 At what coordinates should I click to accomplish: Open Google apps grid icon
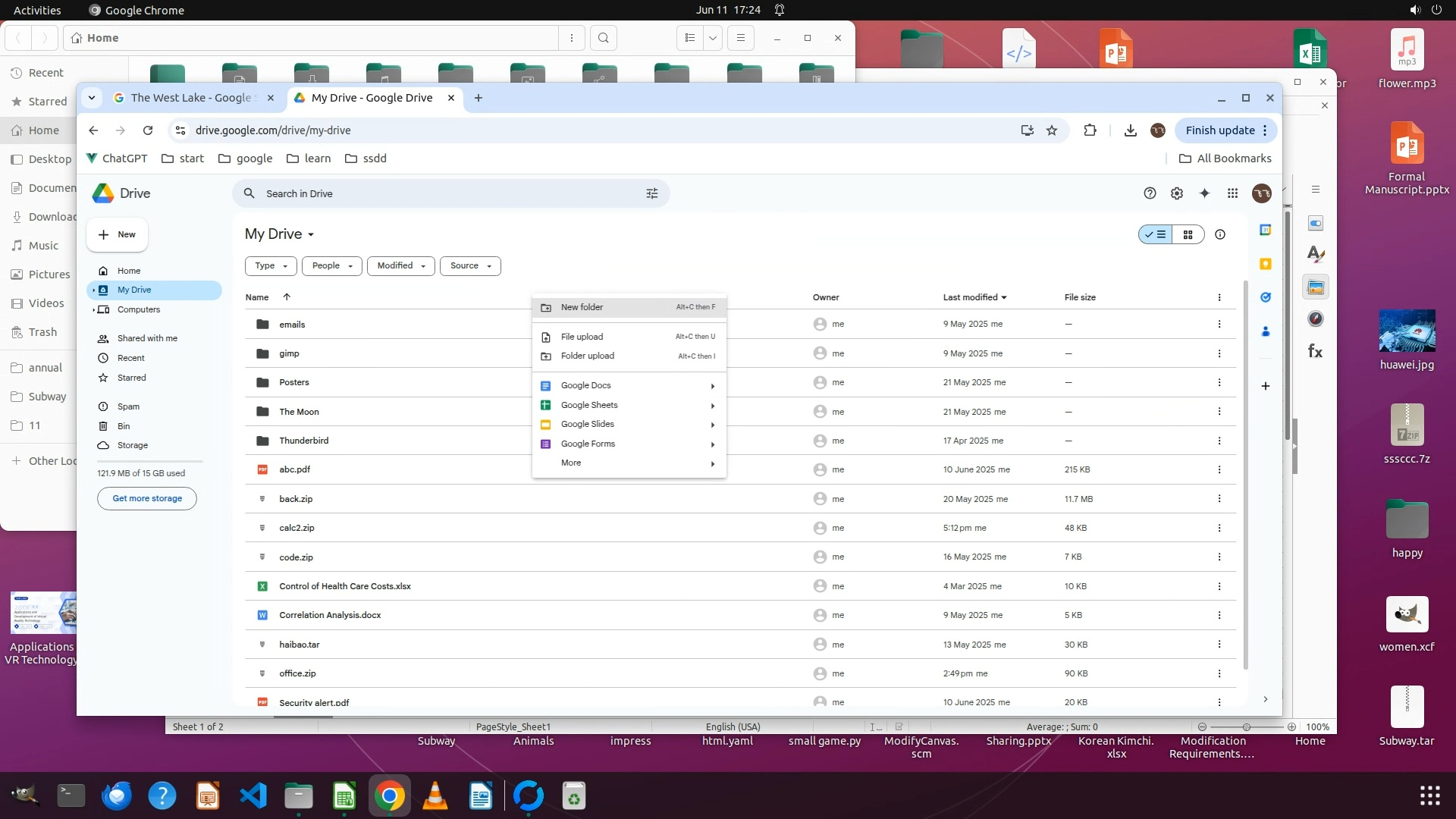[x=1232, y=193]
